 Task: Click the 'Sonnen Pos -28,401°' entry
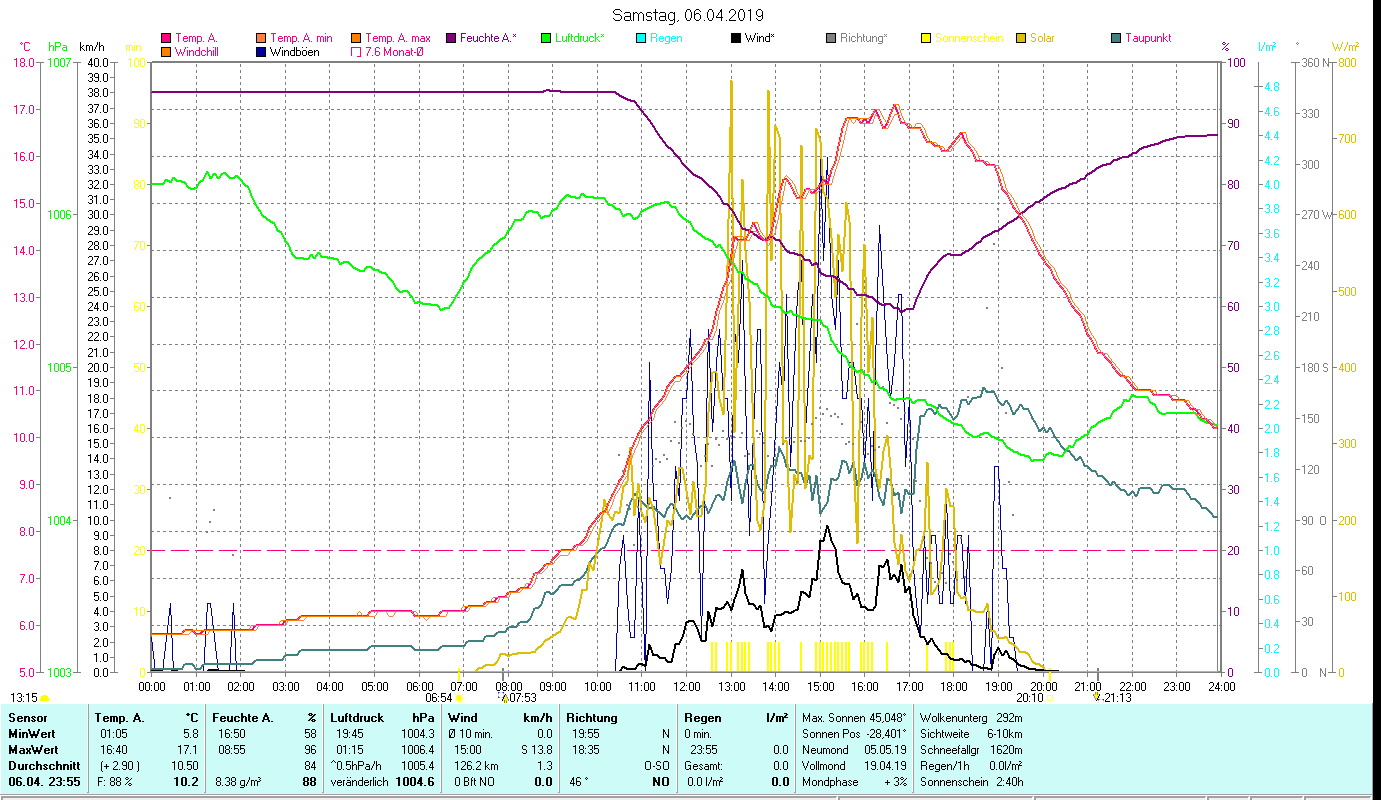tap(855, 734)
